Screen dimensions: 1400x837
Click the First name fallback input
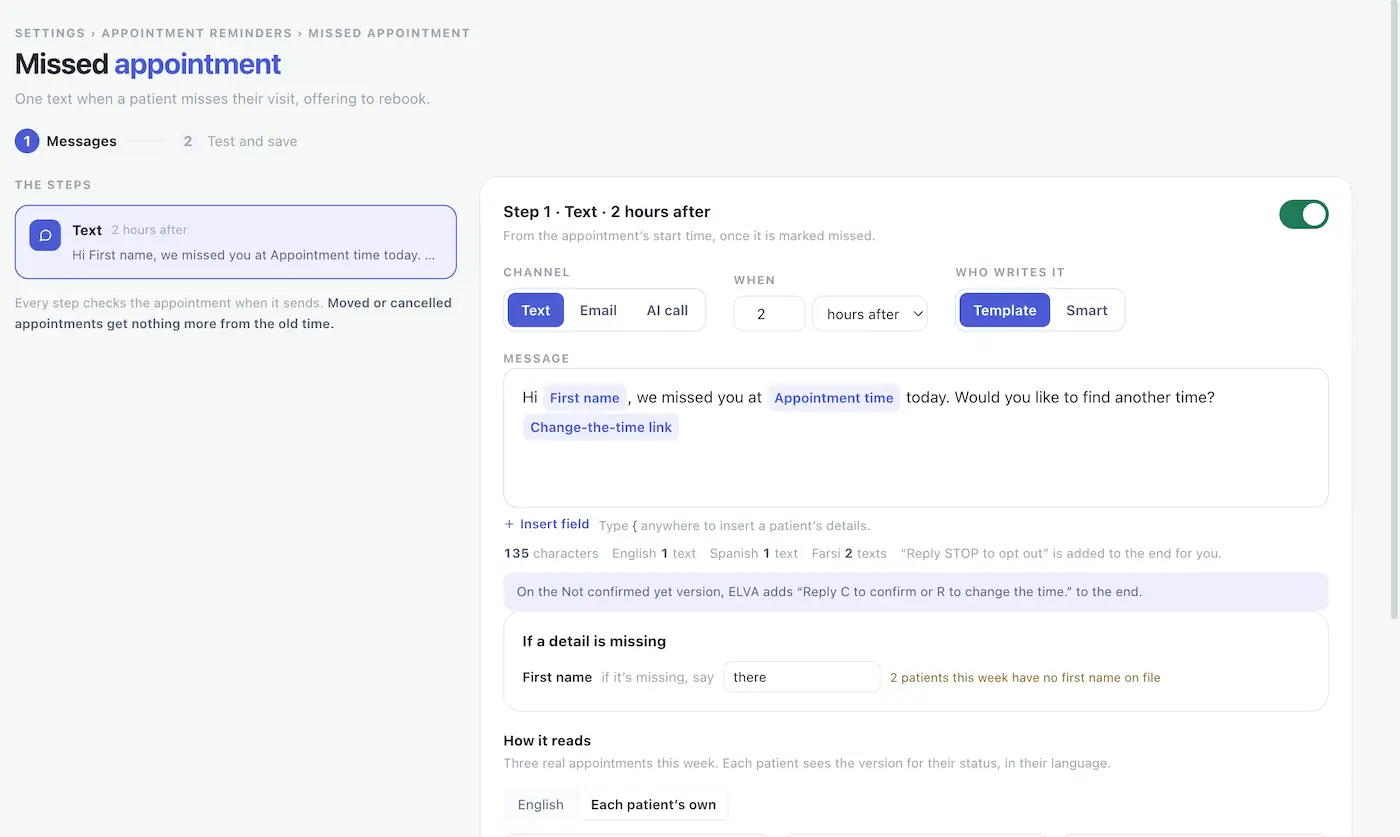tap(802, 677)
